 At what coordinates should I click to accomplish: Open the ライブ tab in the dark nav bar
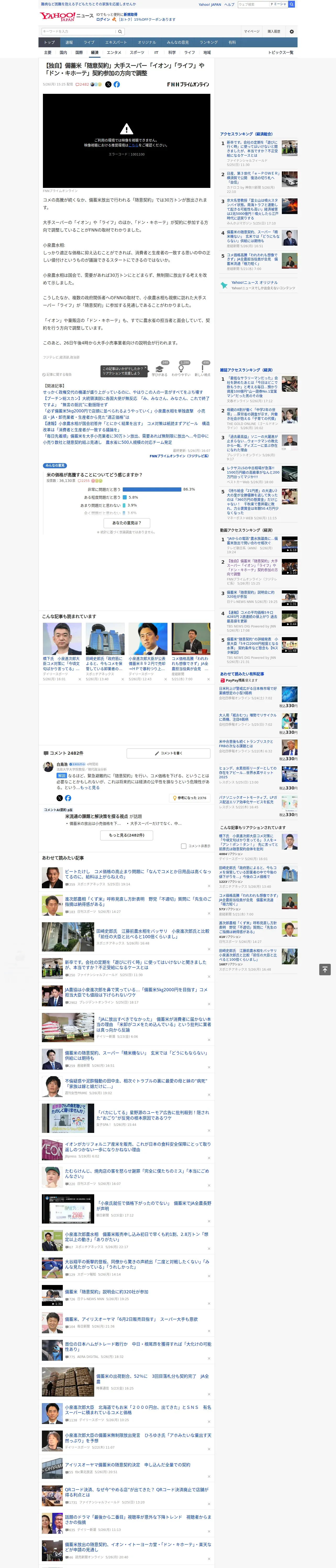[x=89, y=43]
